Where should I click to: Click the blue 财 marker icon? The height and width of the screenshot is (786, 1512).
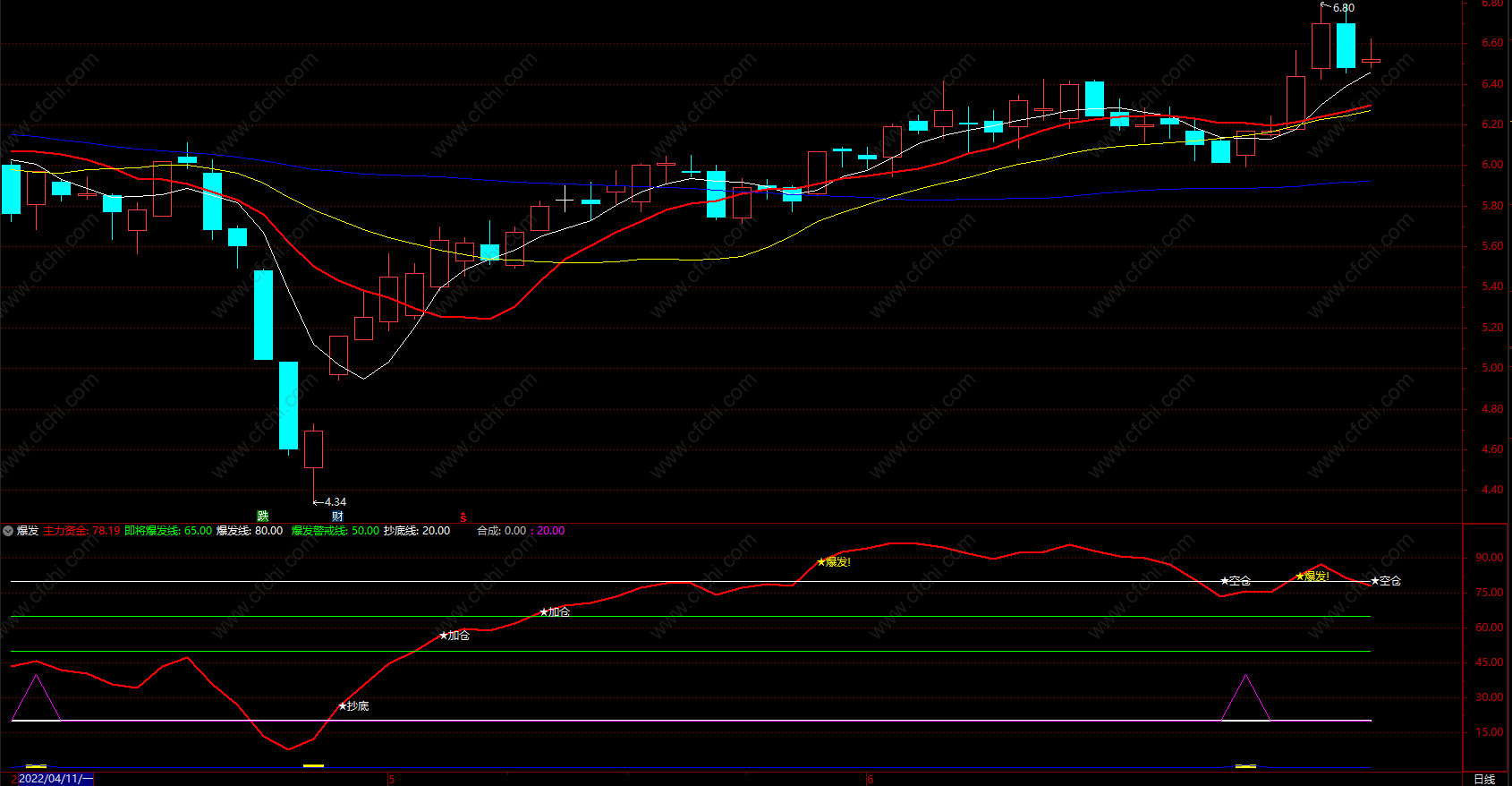337,517
